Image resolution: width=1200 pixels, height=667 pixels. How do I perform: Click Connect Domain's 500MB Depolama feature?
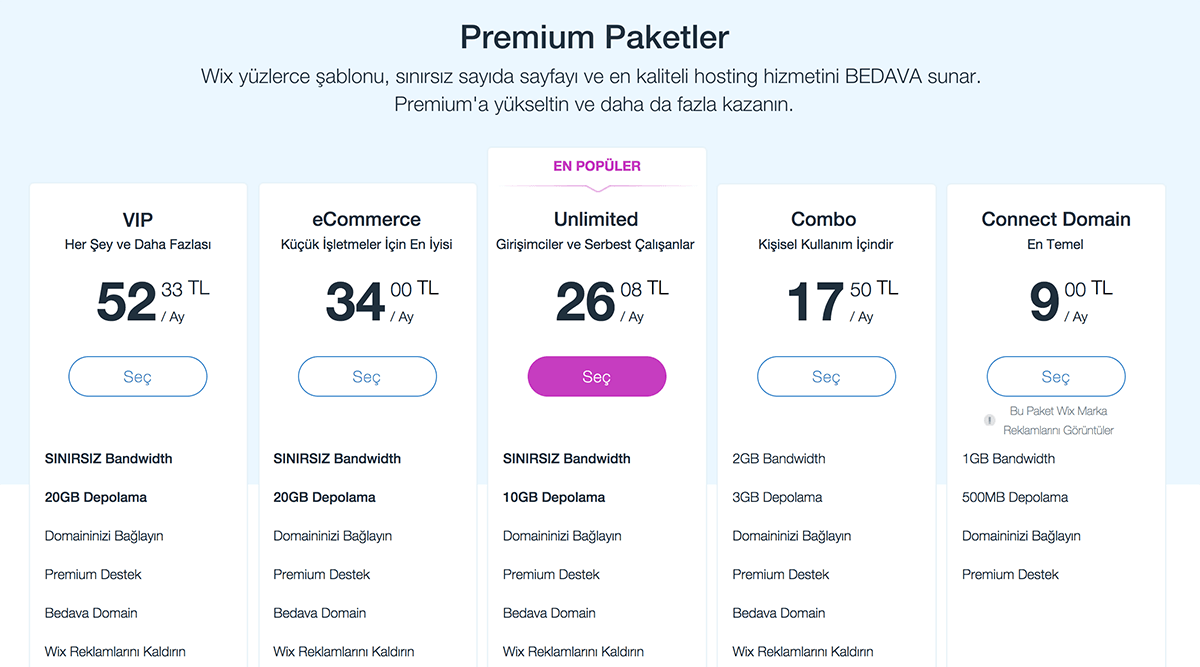tap(1015, 497)
